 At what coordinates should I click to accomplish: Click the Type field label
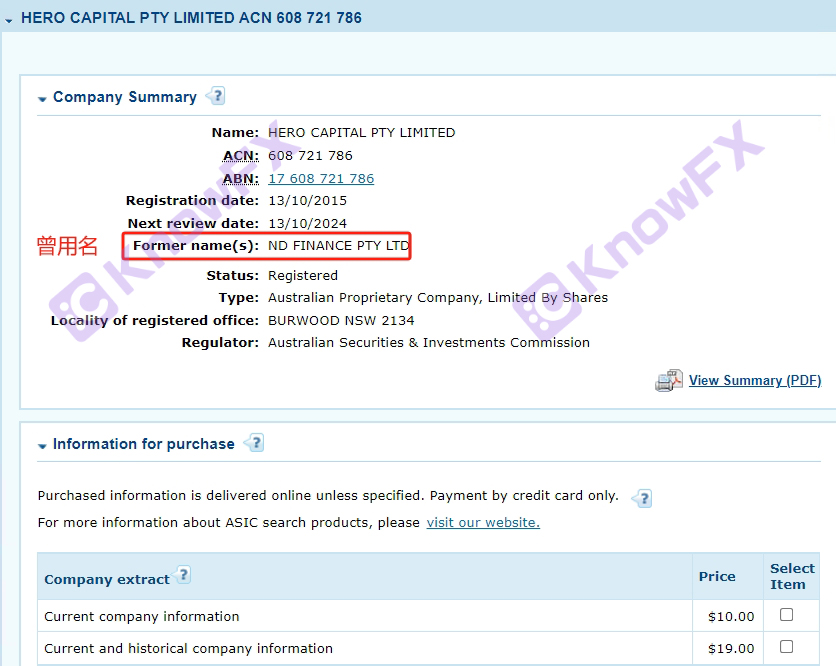click(x=238, y=298)
